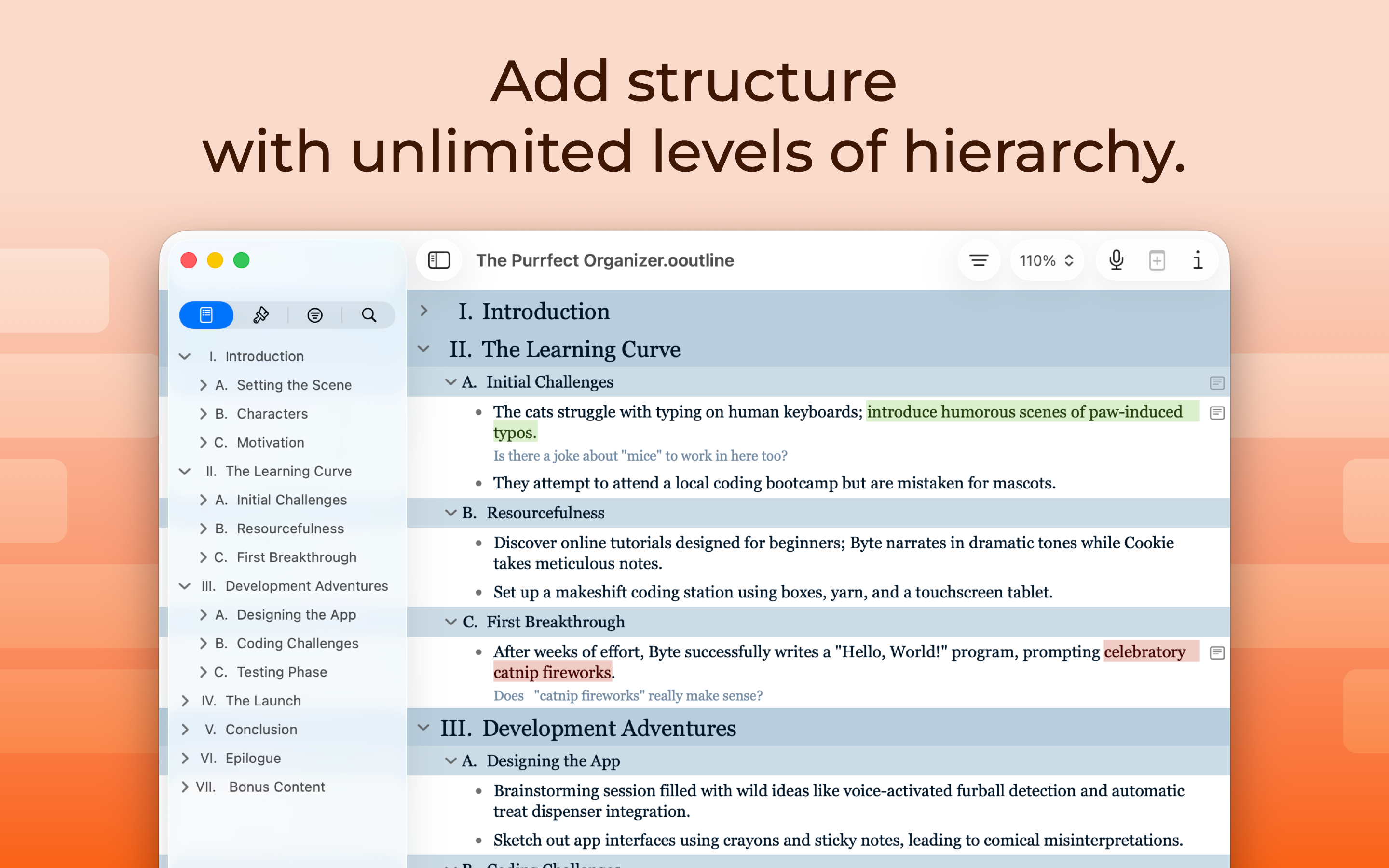Image resolution: width=1389 pixels, height=868 pixels.
Task: Close window with red traffic light
Action: point(189,260)
